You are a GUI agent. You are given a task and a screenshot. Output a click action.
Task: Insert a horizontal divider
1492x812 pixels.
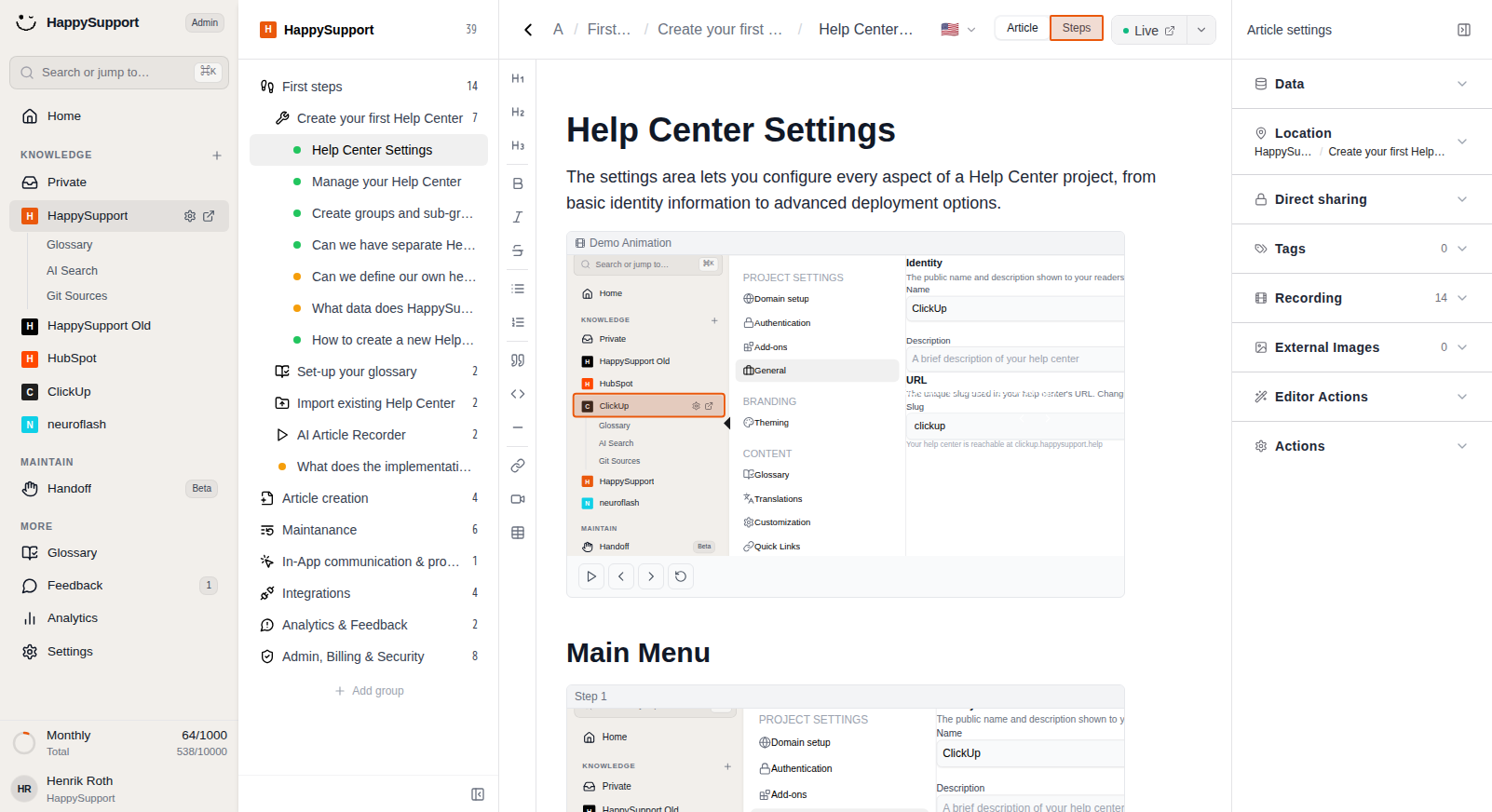(518, 427)
